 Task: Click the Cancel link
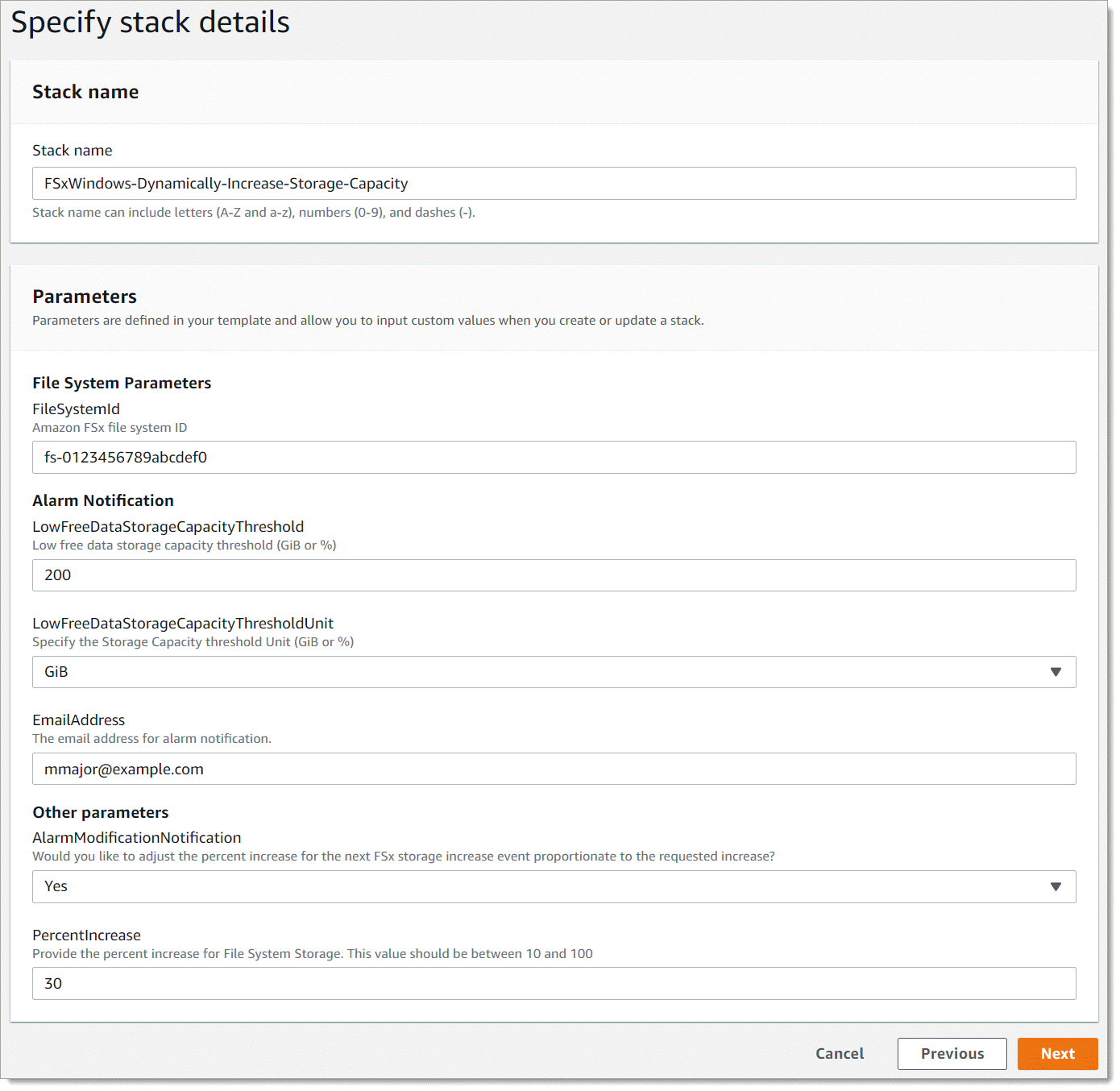[x=839, y=1053]
